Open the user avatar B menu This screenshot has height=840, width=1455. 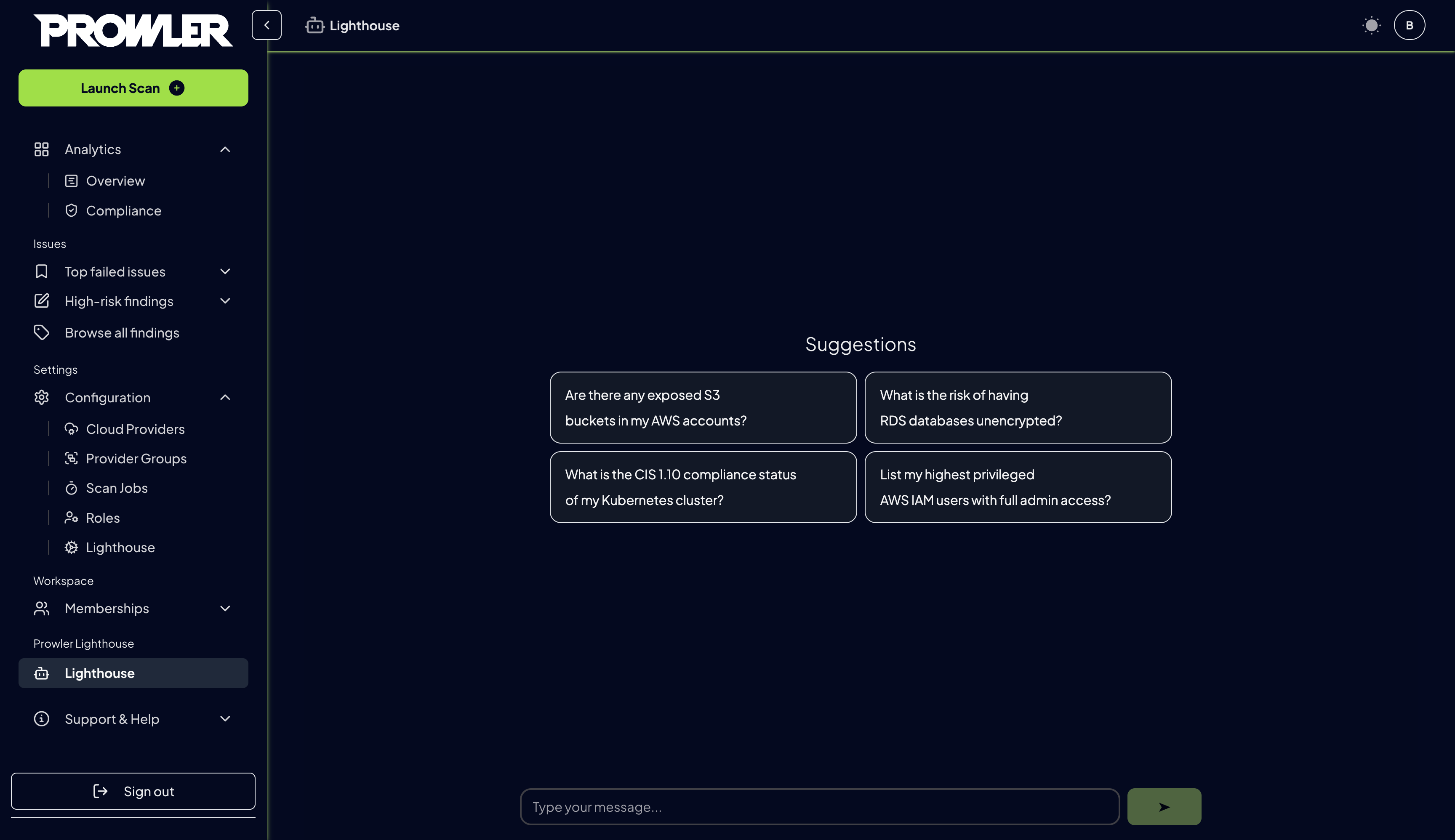click(x=1409, y=25)
